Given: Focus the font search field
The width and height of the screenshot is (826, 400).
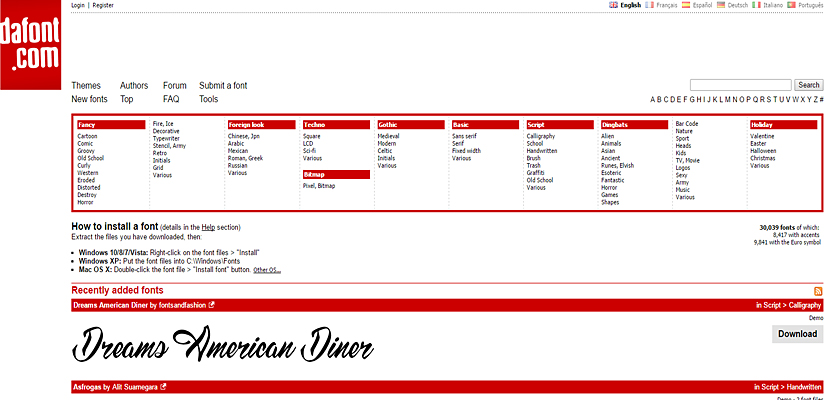Looking at the screenshot, I should coord(741,85).
